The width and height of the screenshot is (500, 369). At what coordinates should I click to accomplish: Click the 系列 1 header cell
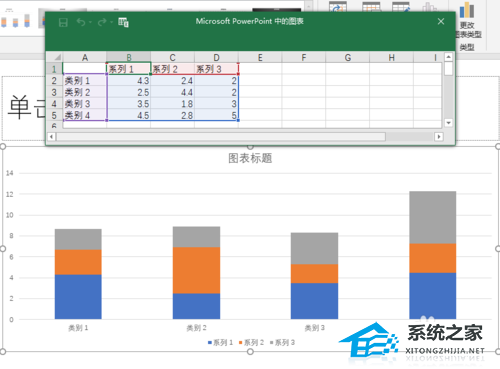[x=129, y=69]
